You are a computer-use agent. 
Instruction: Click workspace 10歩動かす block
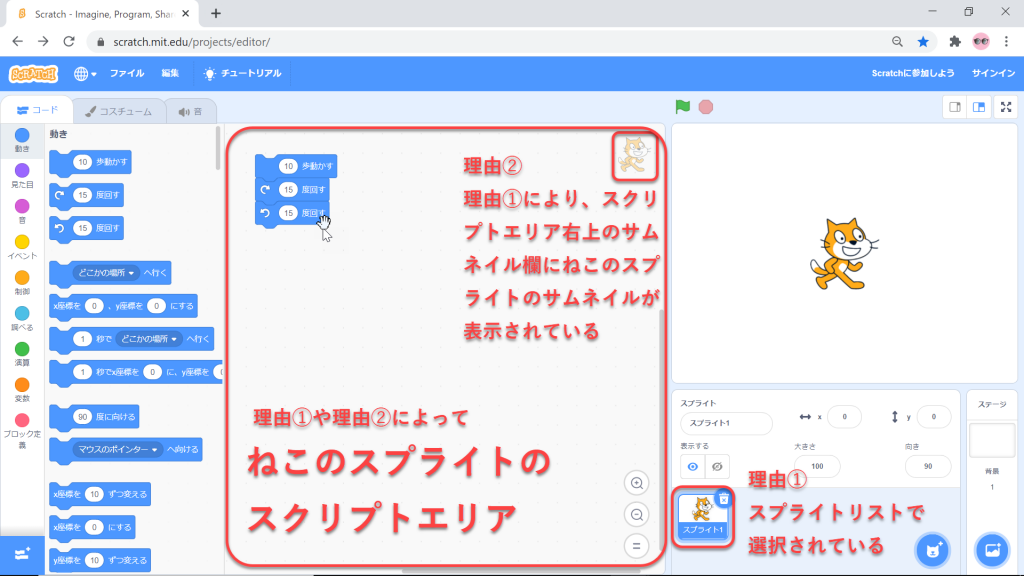click(x=296, y=166)
